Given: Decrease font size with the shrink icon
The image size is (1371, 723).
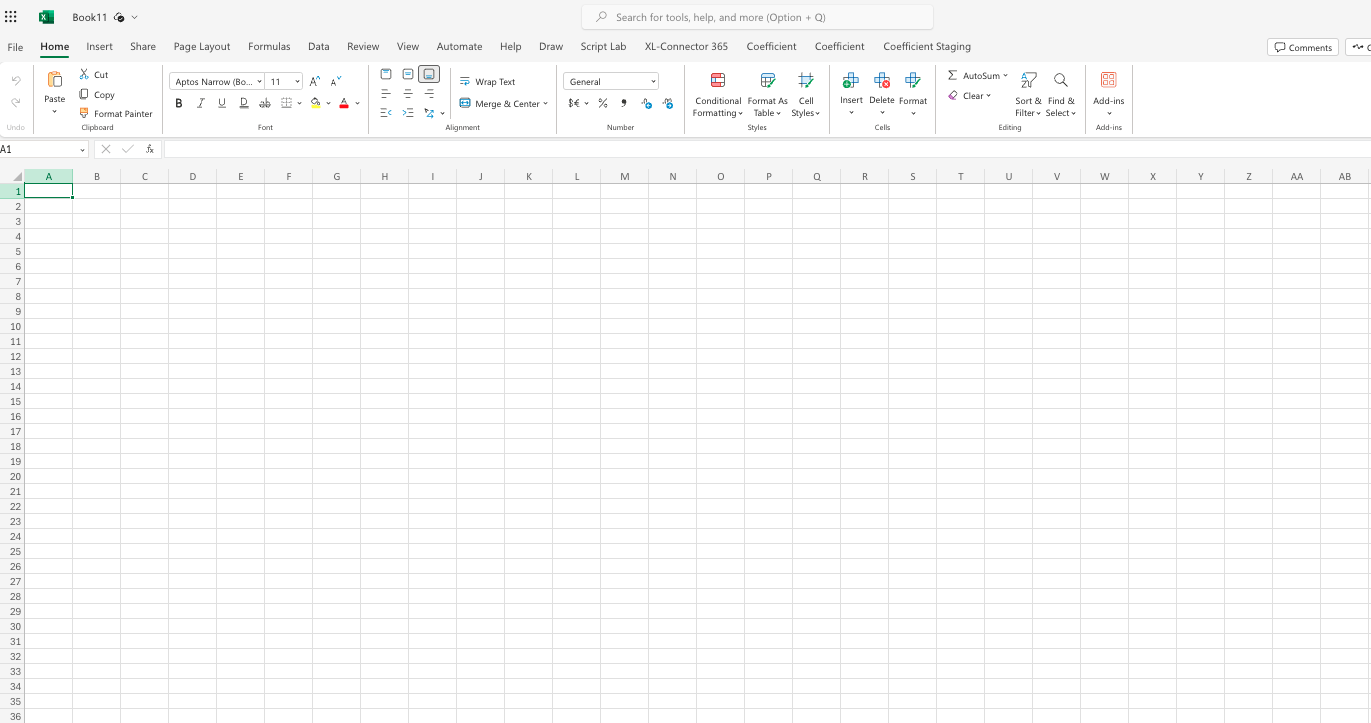Looking at the screenshot, I should [336, 81].
